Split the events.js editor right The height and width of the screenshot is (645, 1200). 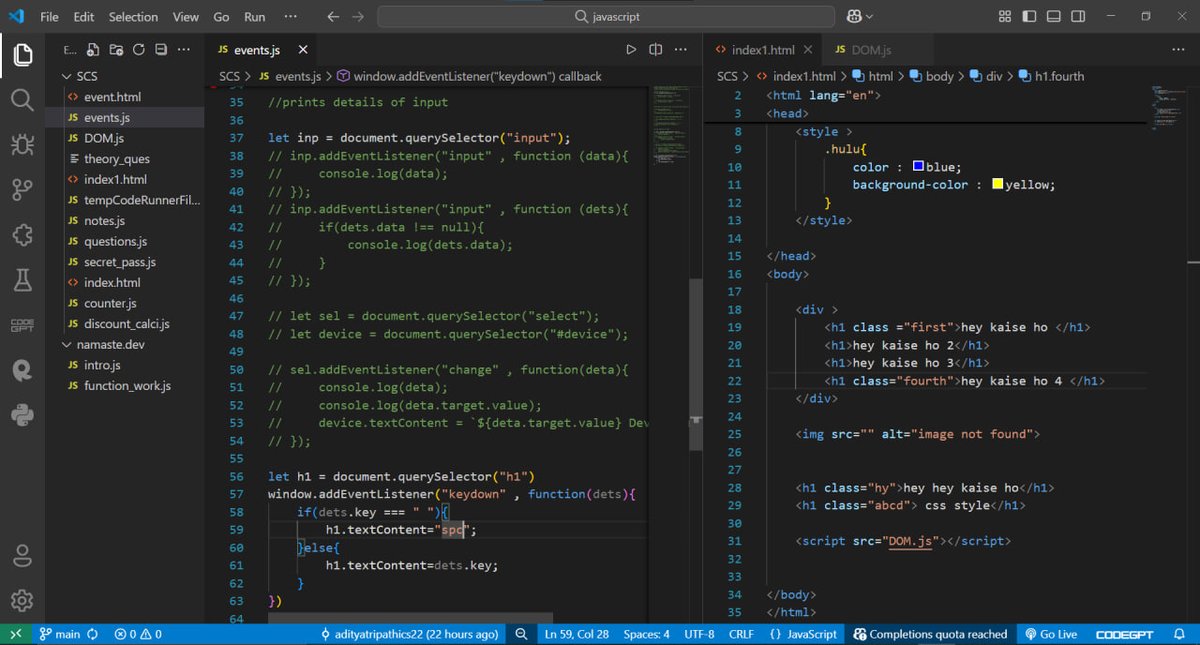(655, 49)
